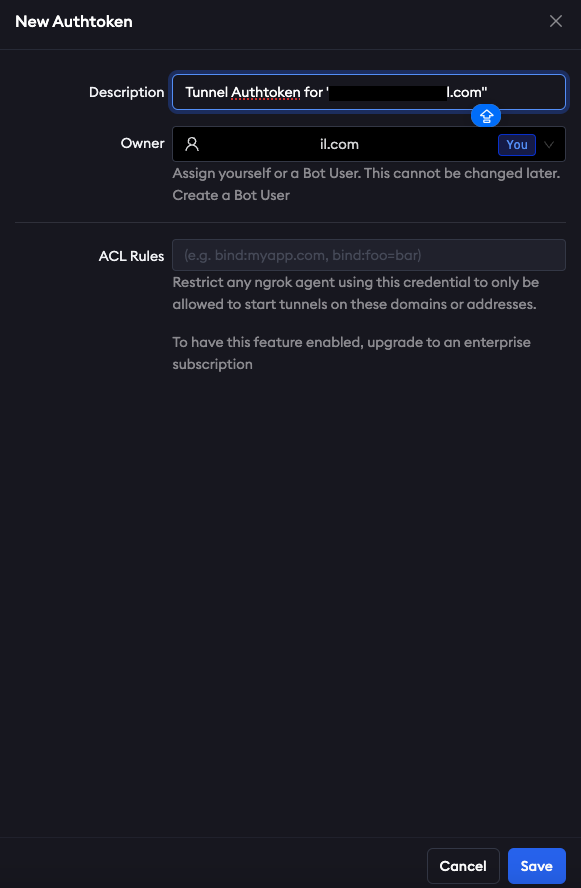
Task: Click the New Authtoken dialog title
Action: [x=73, y=21]
